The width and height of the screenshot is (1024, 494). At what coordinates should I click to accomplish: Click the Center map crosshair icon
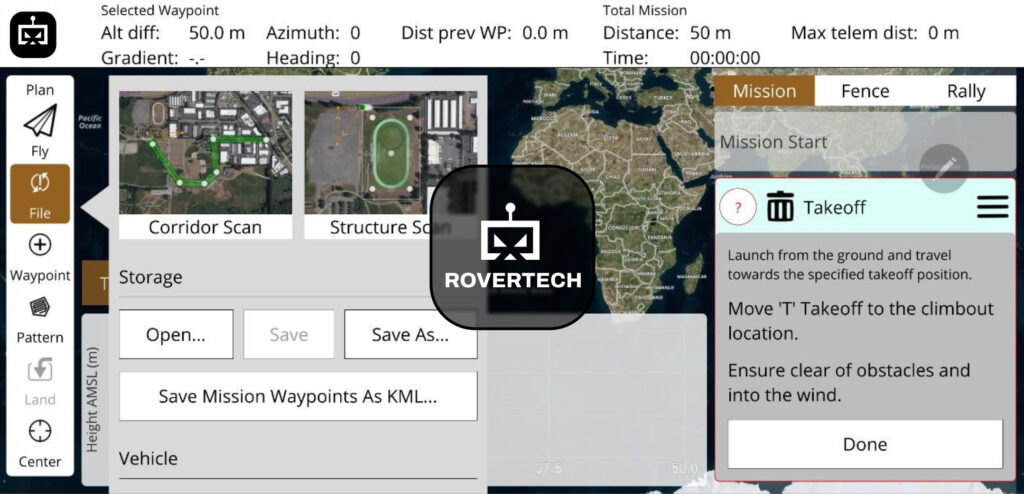[40, 431]
